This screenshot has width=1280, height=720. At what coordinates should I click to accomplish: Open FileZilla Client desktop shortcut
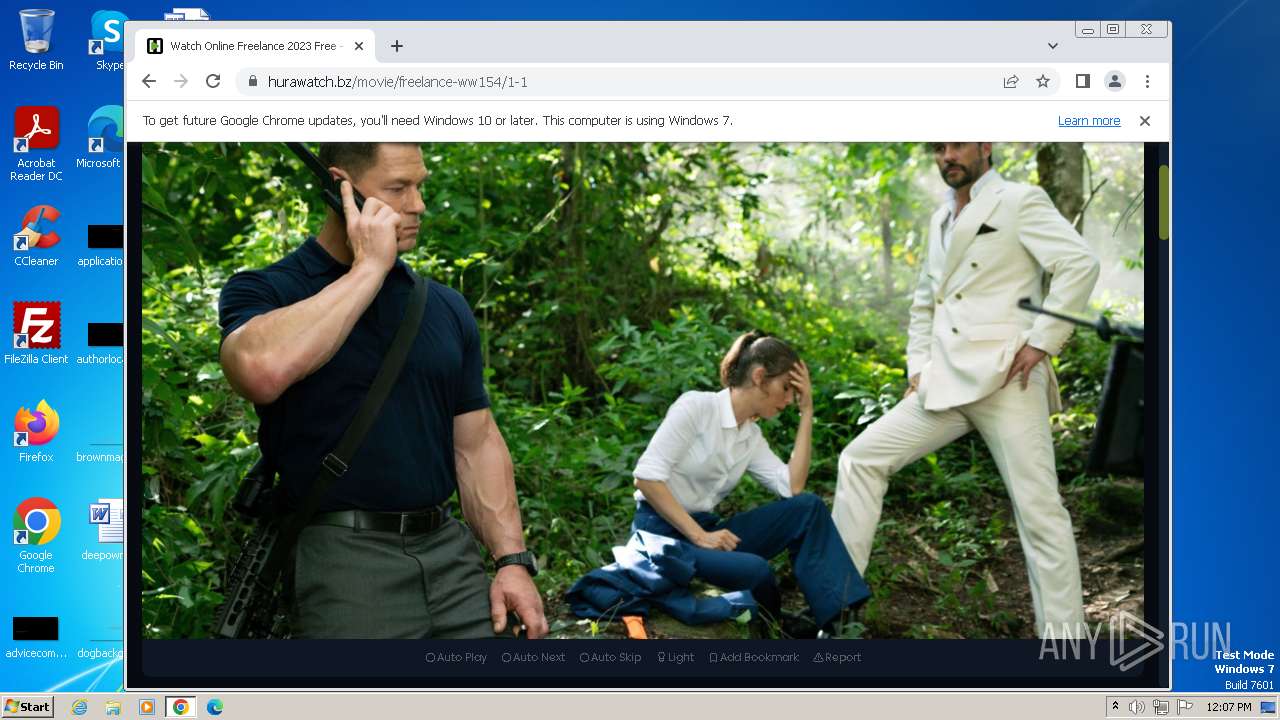tap(36, 334)
